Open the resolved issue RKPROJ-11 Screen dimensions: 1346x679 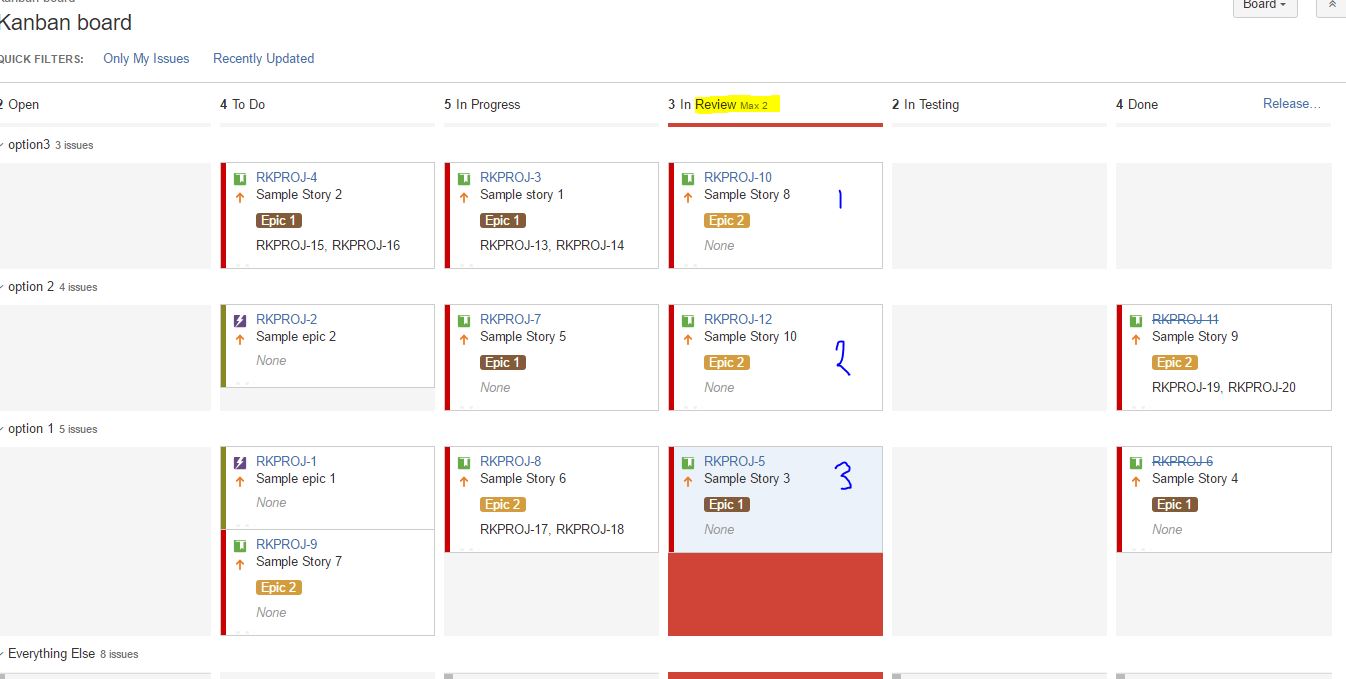1185,319
